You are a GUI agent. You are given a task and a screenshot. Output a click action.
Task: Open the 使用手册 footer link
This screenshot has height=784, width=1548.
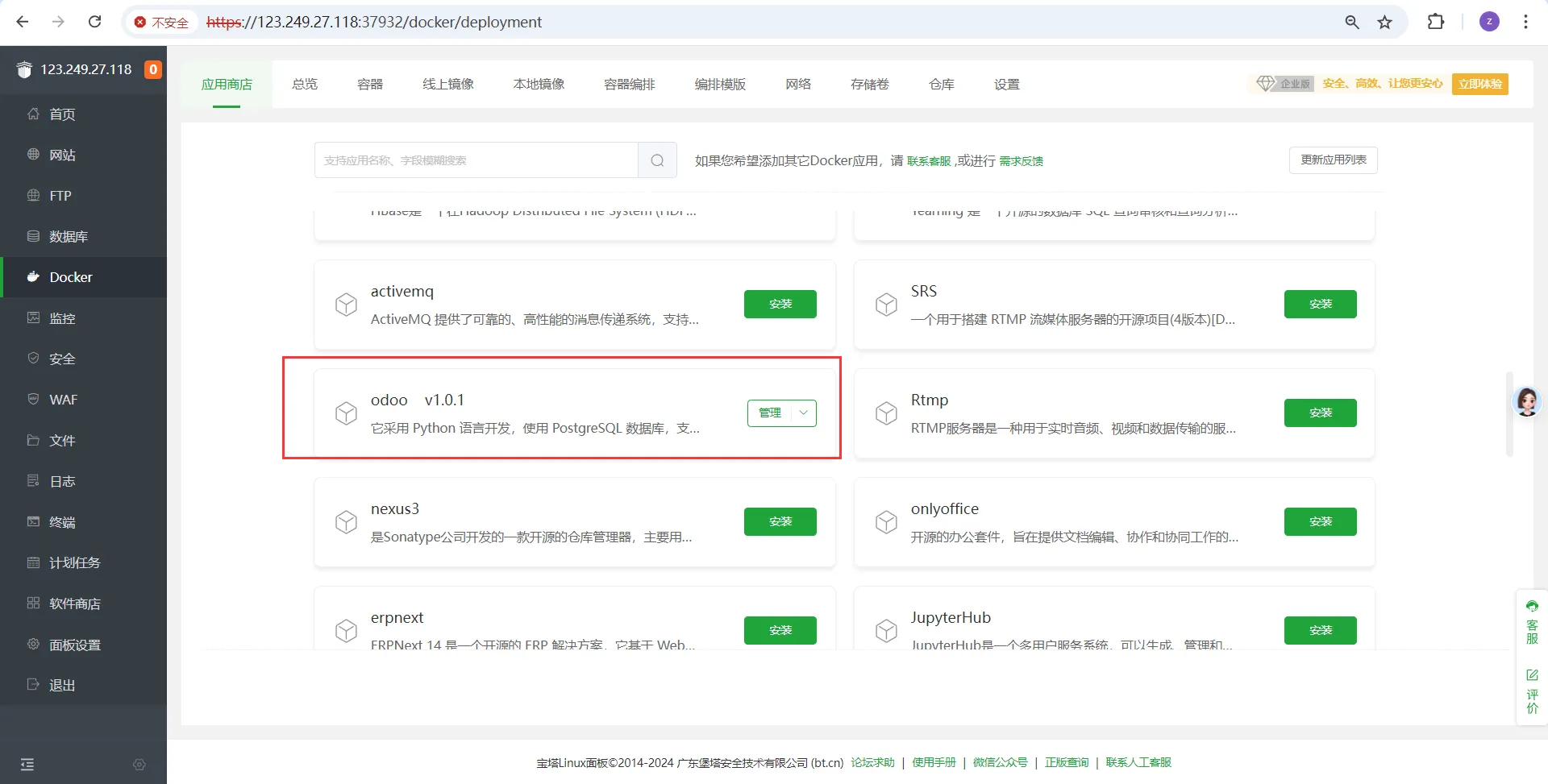934,762
